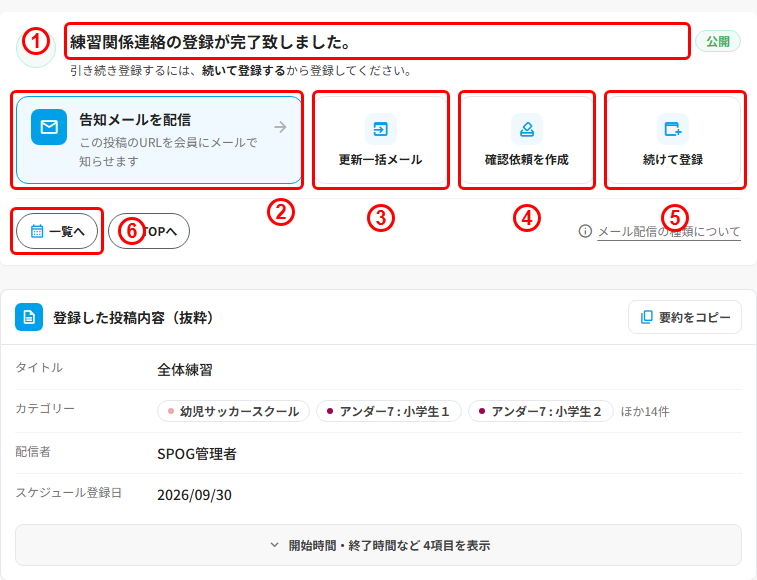Select the アンダー7 : 小学生１ category chip
The height and width of the screenshot is (580, 757).
(x=389, y=411)
